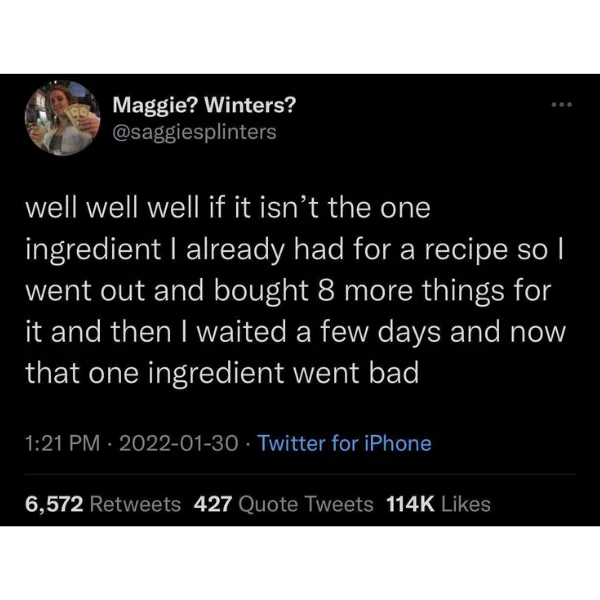Click the tweet line 'waited a few days'
The height and width of the screenshot is (600, 600).
pos(295,331)
